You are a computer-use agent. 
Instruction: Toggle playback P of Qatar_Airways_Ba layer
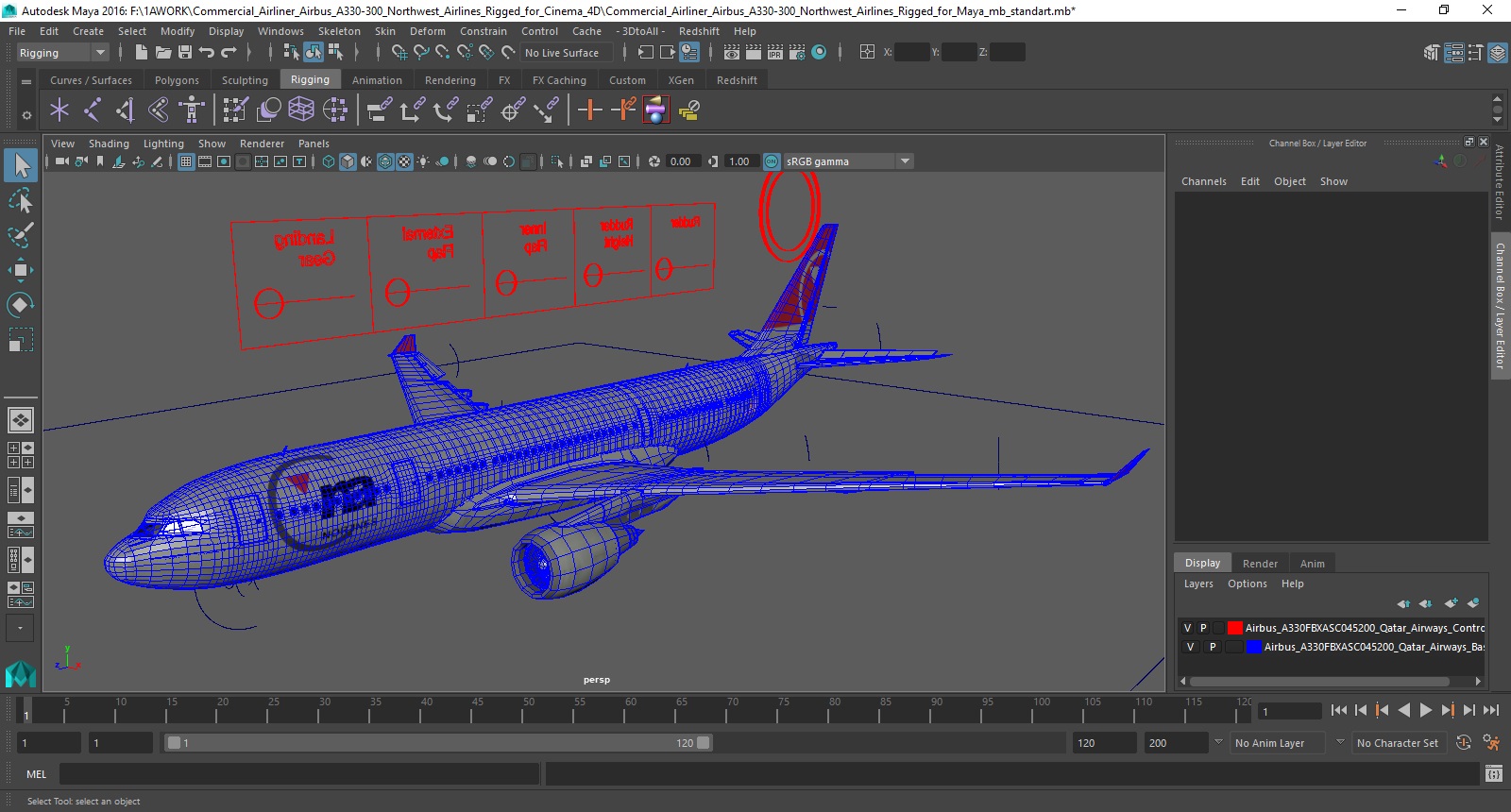[x=1213, y=647]
